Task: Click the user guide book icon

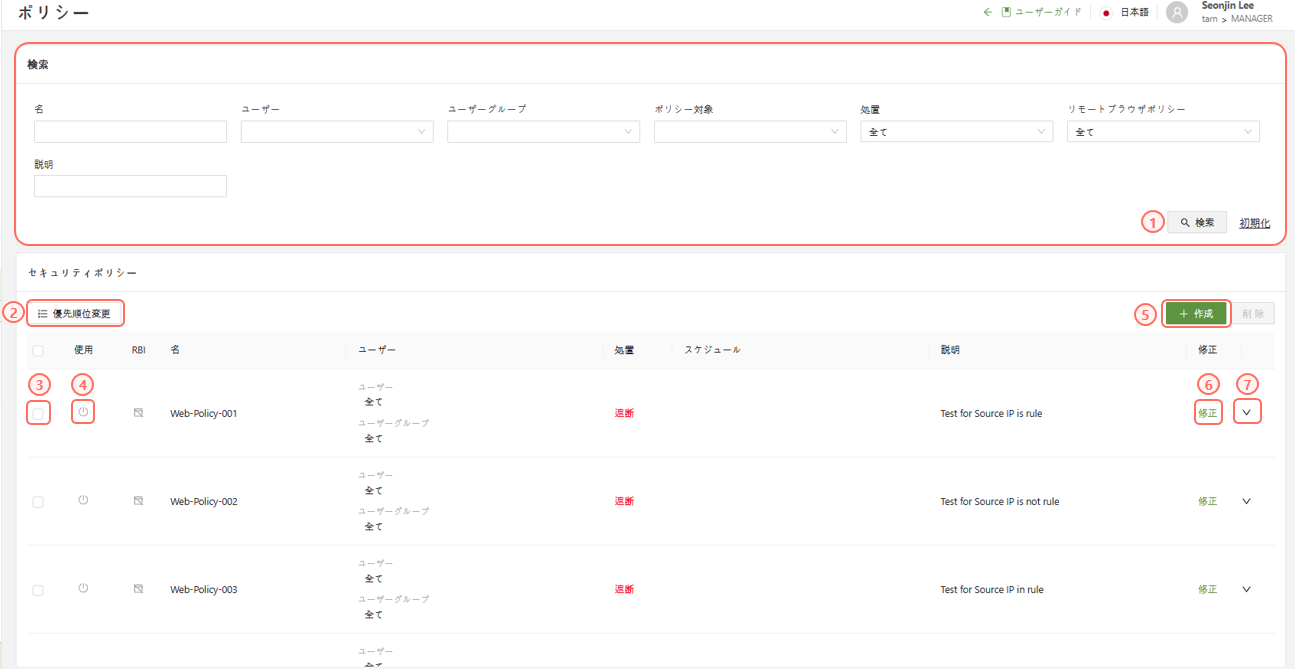Action: [x=1006, y=12]
